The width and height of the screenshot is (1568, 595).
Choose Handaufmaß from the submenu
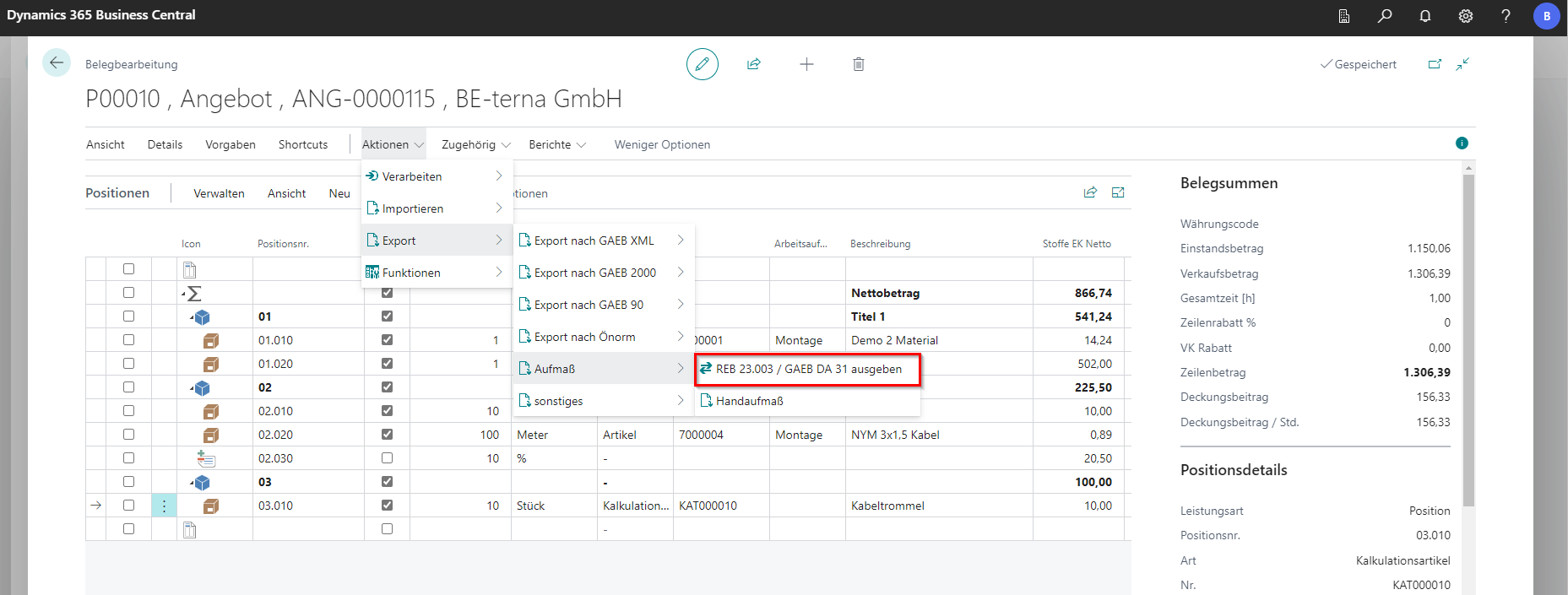(749, 401)
